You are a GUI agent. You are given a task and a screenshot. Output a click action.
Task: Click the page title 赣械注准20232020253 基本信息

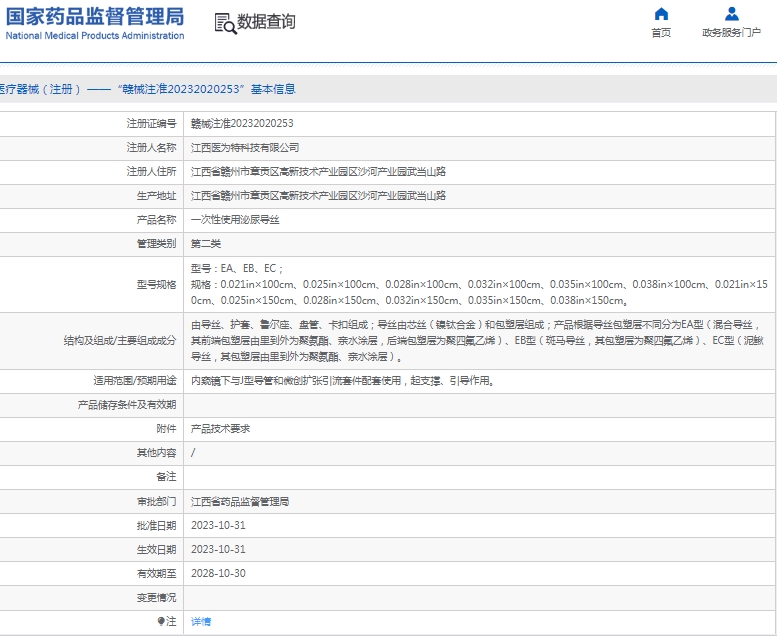coord(206,89)
